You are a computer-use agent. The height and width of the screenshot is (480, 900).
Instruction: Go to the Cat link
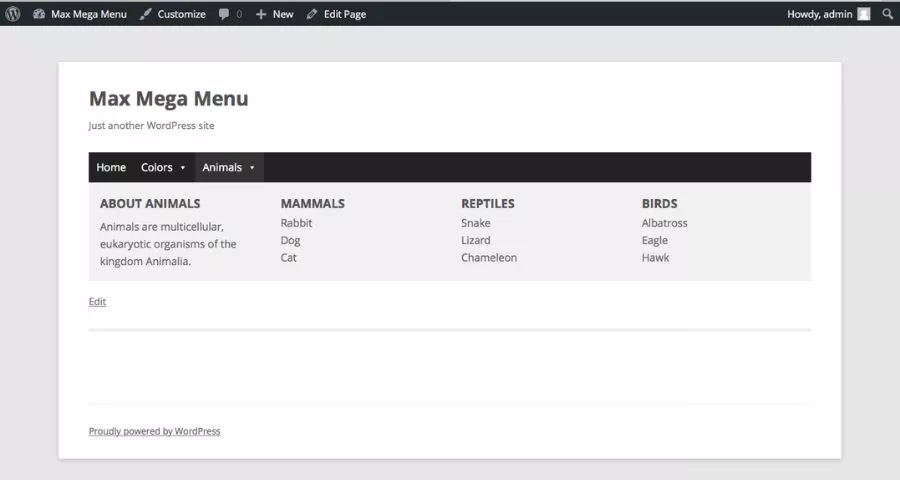289,257
